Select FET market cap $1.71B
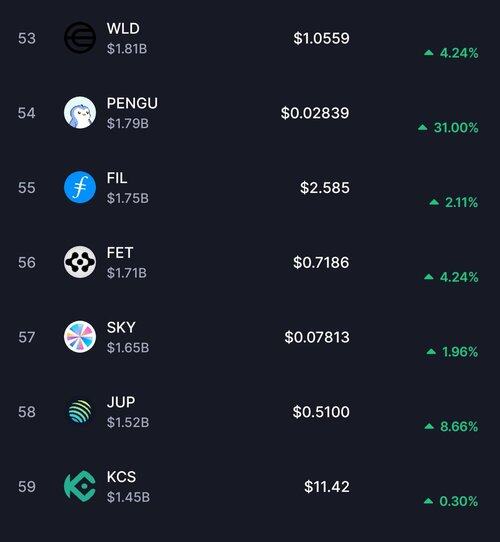 (x=127, y=273)
